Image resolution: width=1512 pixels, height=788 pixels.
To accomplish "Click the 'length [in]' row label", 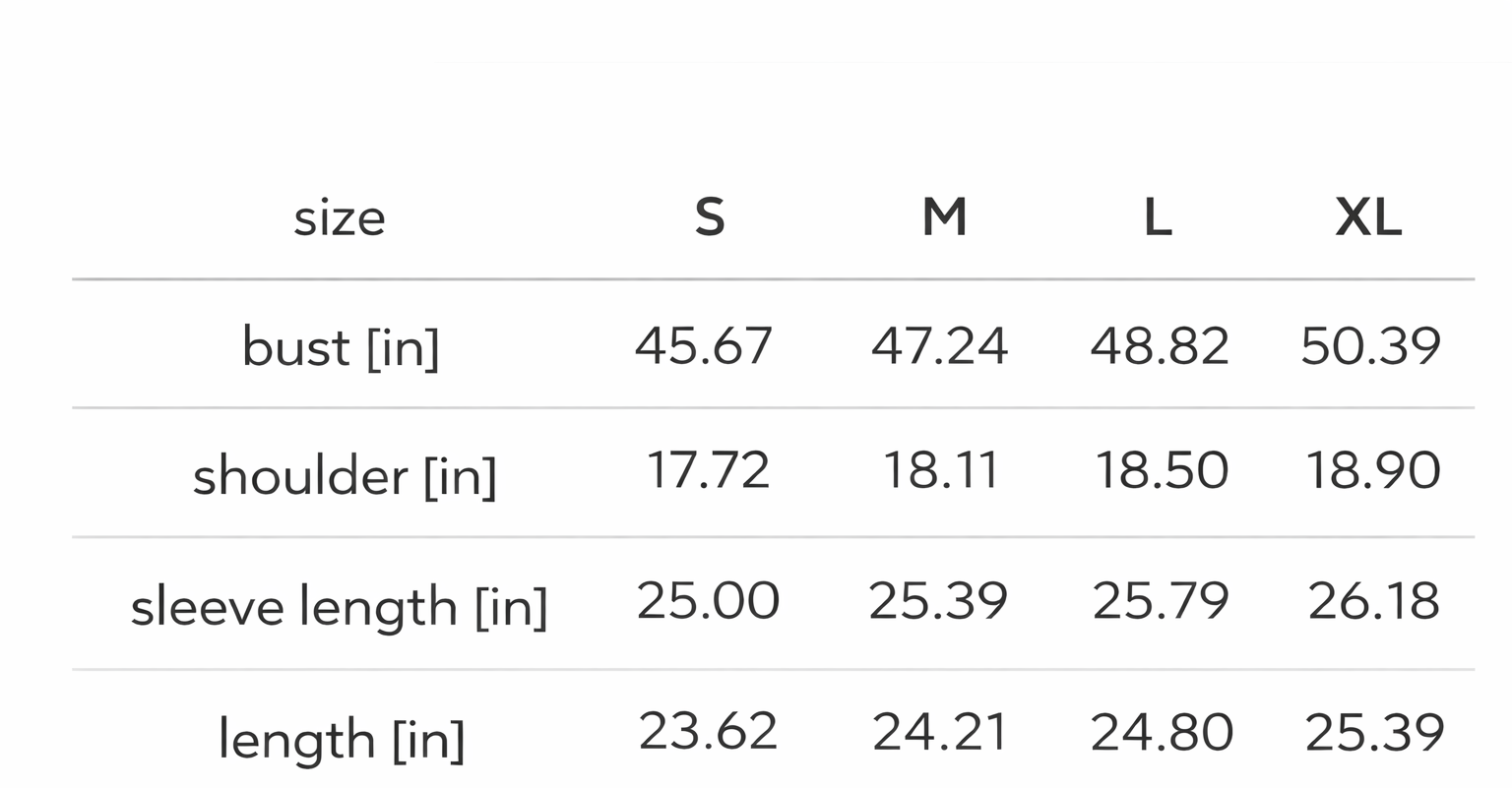I will tap(341, 739).
